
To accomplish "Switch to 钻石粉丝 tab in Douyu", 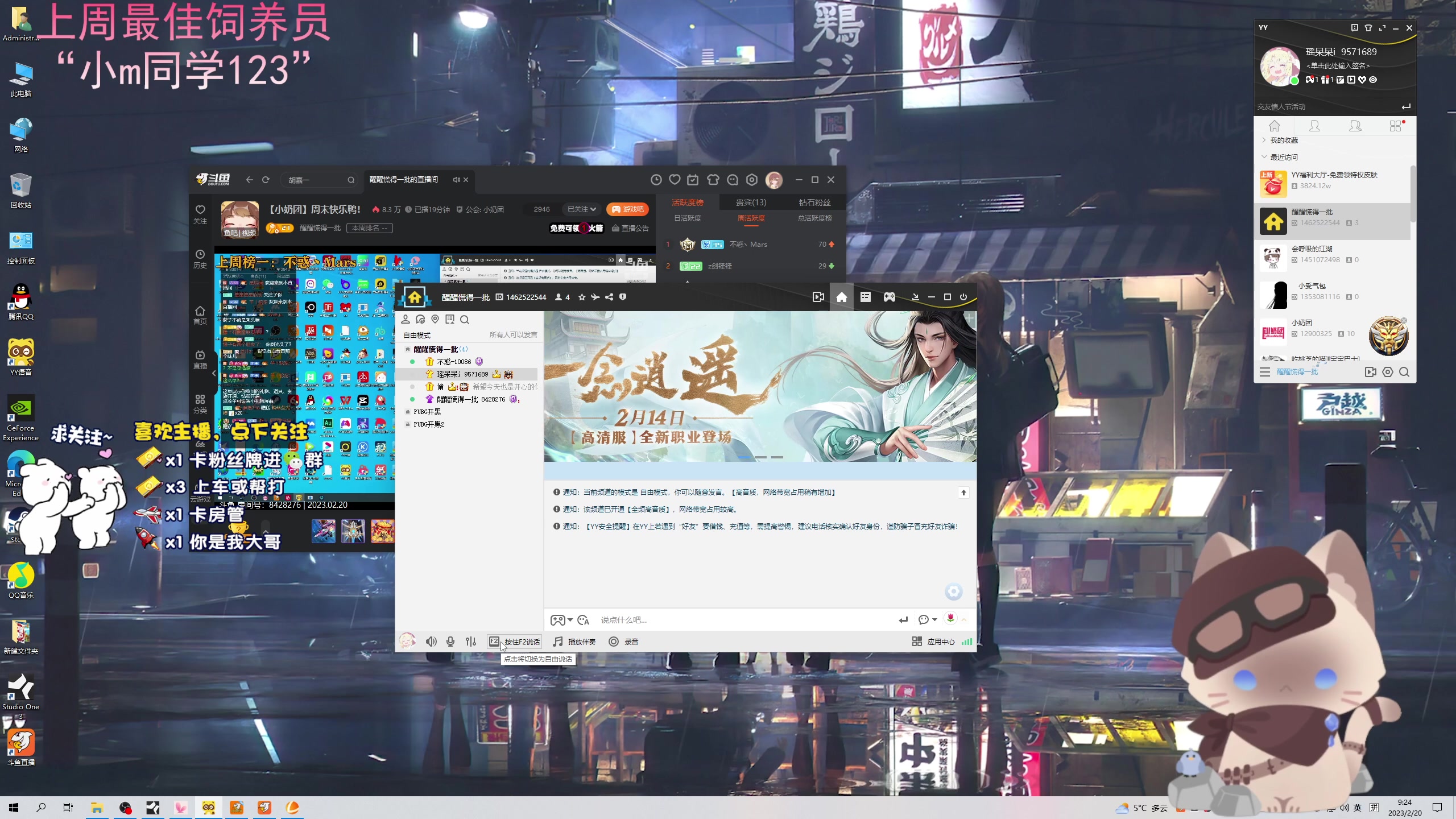I will coord(814,202).
